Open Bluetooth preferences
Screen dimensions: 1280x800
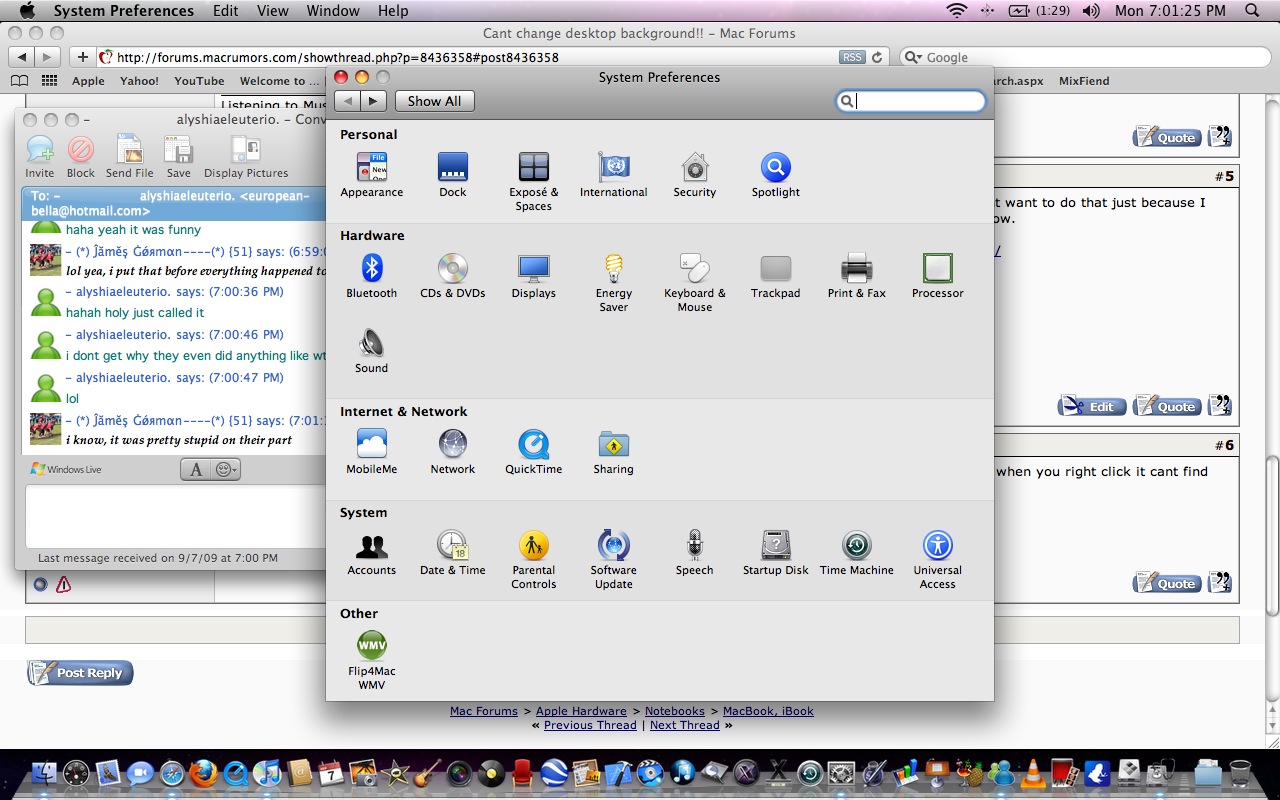pyautogui.click(x=371, y=277)
